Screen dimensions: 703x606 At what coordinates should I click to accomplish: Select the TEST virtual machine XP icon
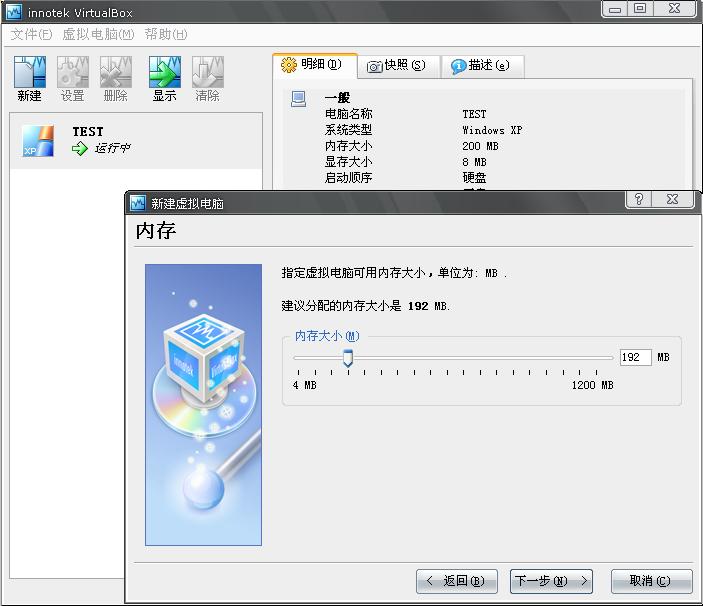click(x=38, y=141)
